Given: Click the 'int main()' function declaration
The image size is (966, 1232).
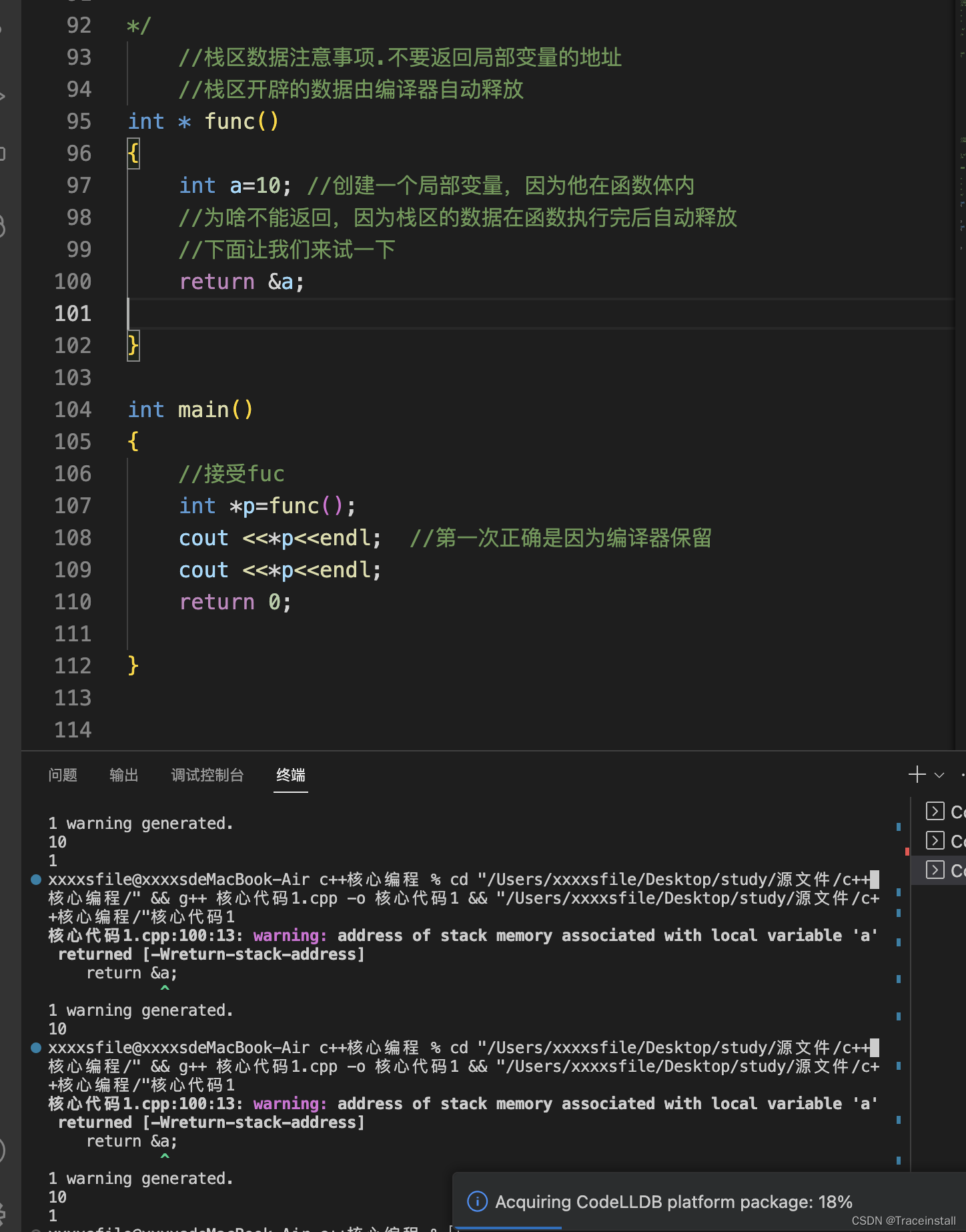Looking at the screenshot, I should (191, 410).
